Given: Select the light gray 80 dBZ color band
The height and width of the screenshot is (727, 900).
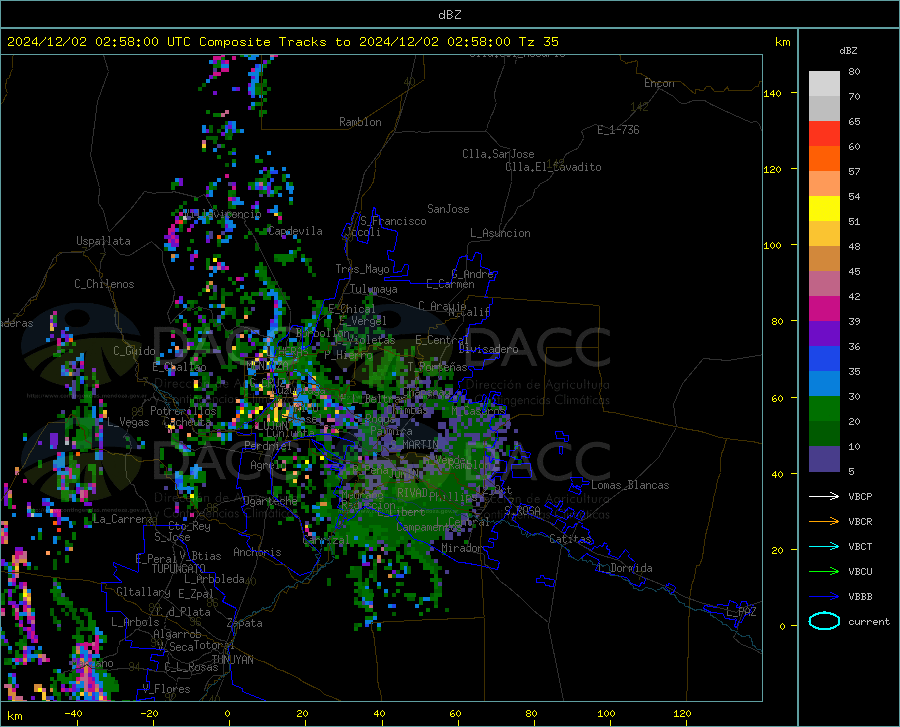Looking at the screenshot, I should (x=824, y=84).
